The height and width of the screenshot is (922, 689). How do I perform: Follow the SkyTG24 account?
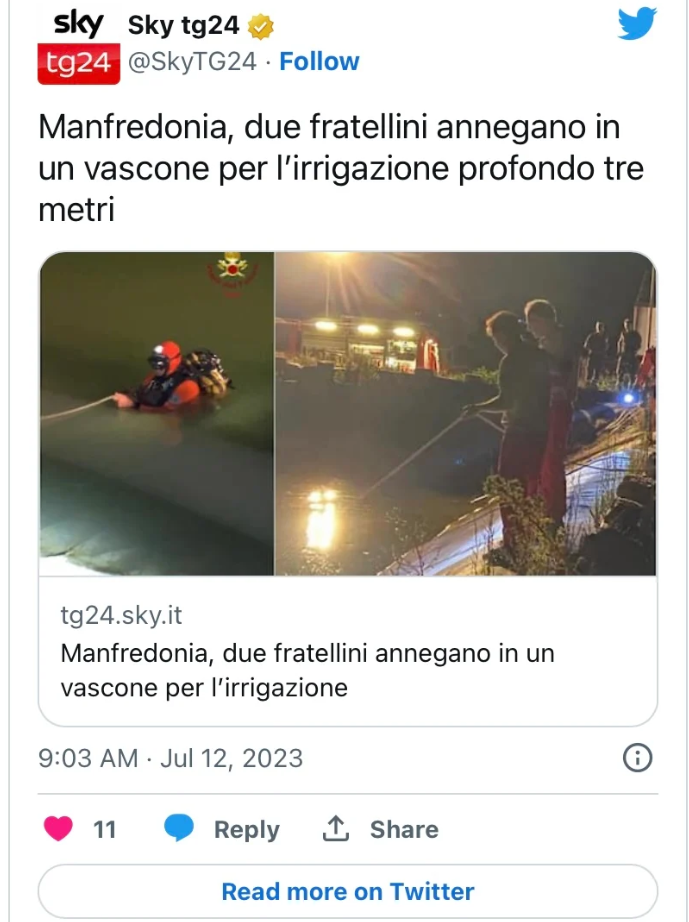(x=319, y=61)
